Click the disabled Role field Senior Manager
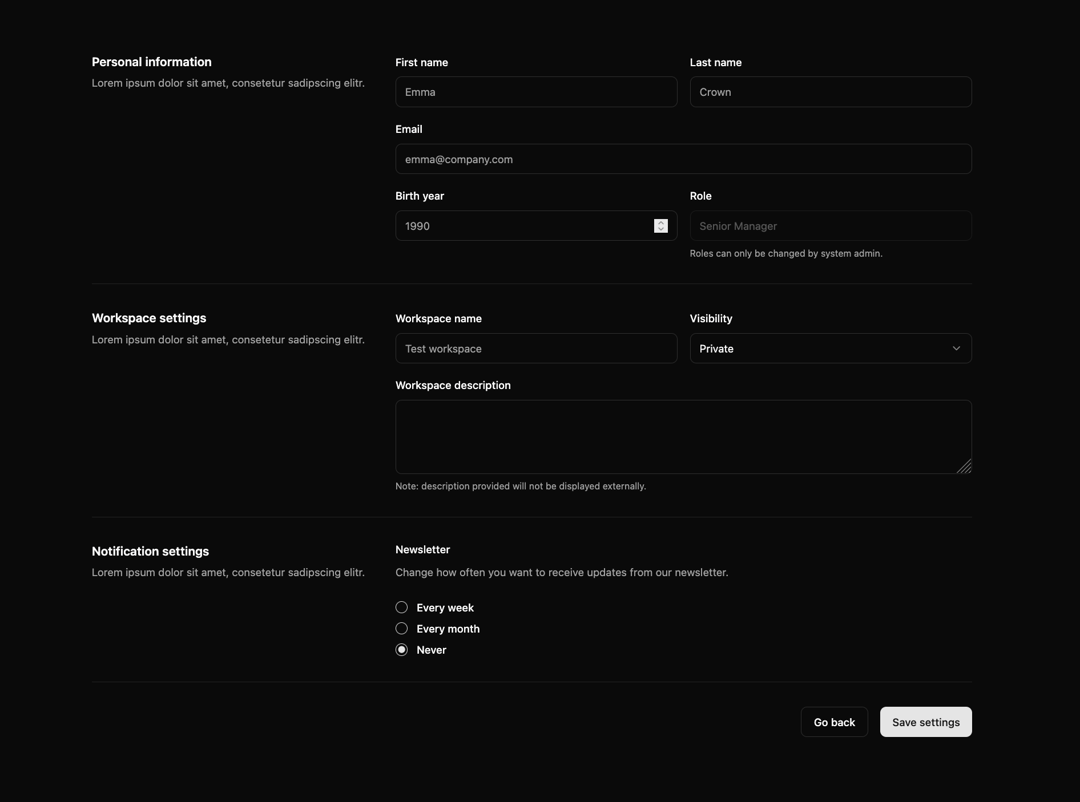This screenshot has height=802, width=1080. click(831, 225)
